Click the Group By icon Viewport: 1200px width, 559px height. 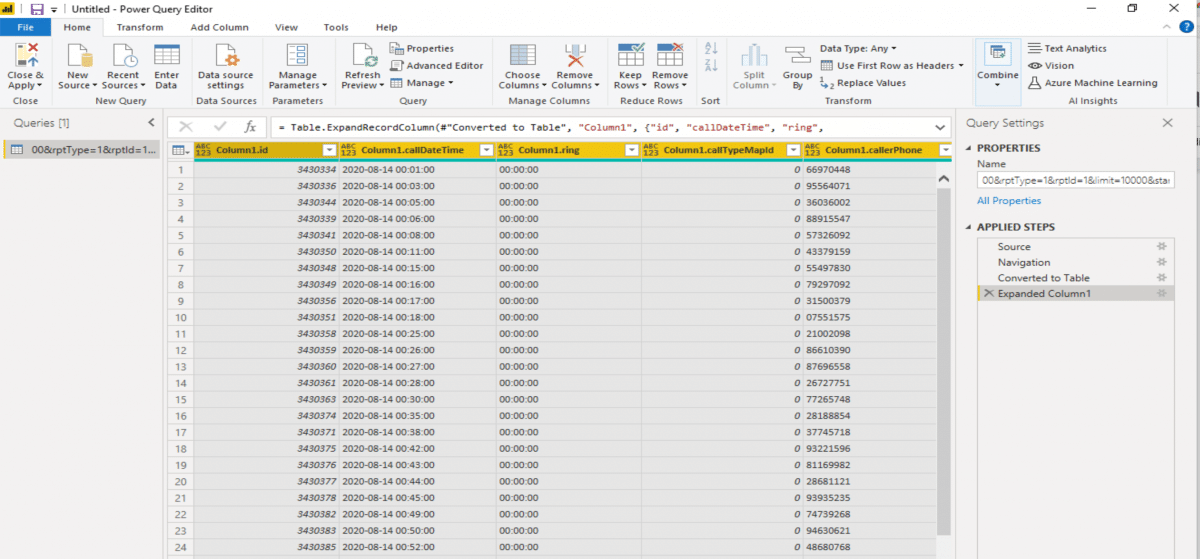click(x=797, y=56)
